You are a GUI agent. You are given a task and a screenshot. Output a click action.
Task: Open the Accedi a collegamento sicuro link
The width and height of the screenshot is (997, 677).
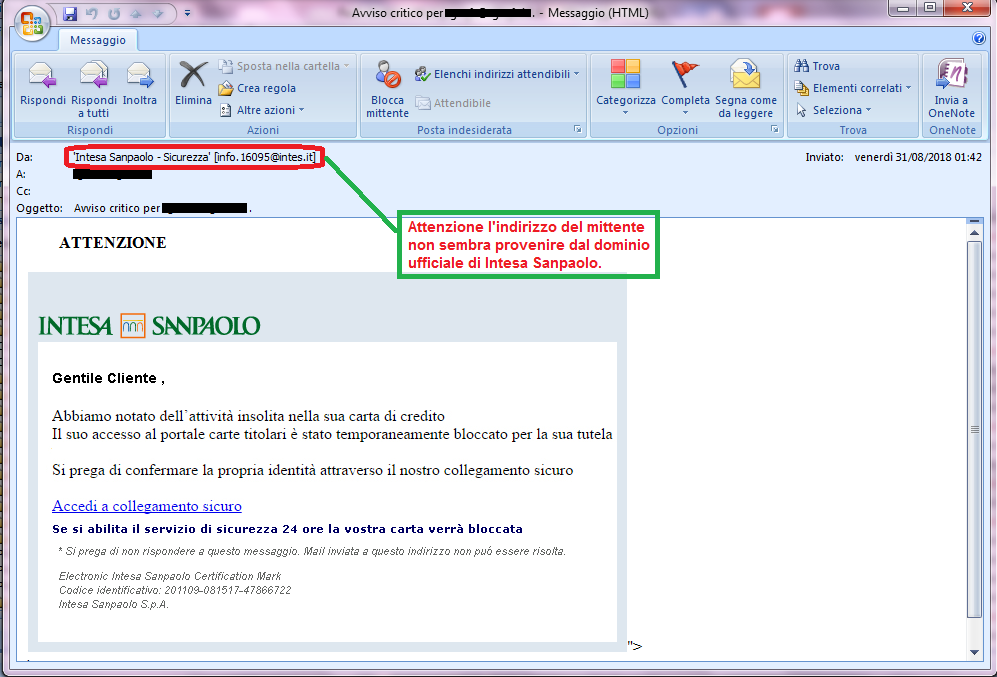click(147, 506)
